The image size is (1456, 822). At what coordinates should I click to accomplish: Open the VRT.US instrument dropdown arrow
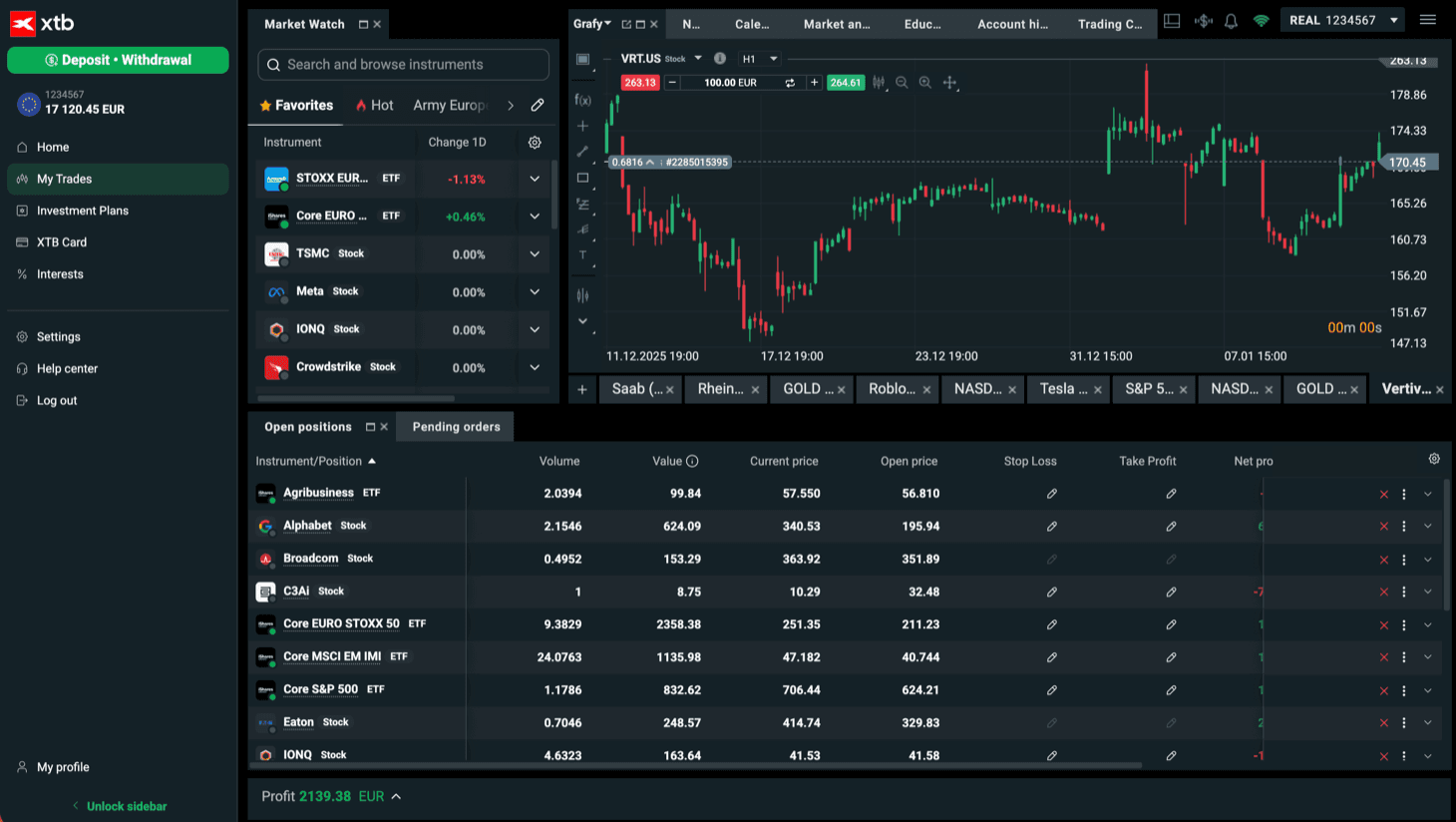click(698, 59)
